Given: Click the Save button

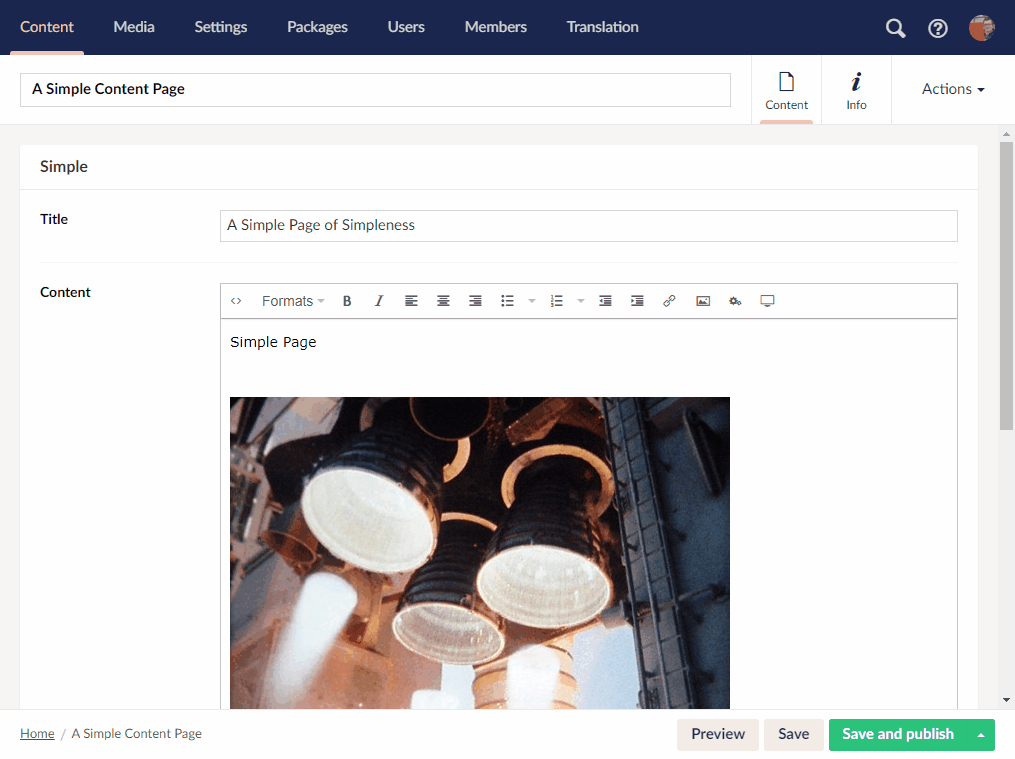Looking at the screenshot, I should coord(794,734).
